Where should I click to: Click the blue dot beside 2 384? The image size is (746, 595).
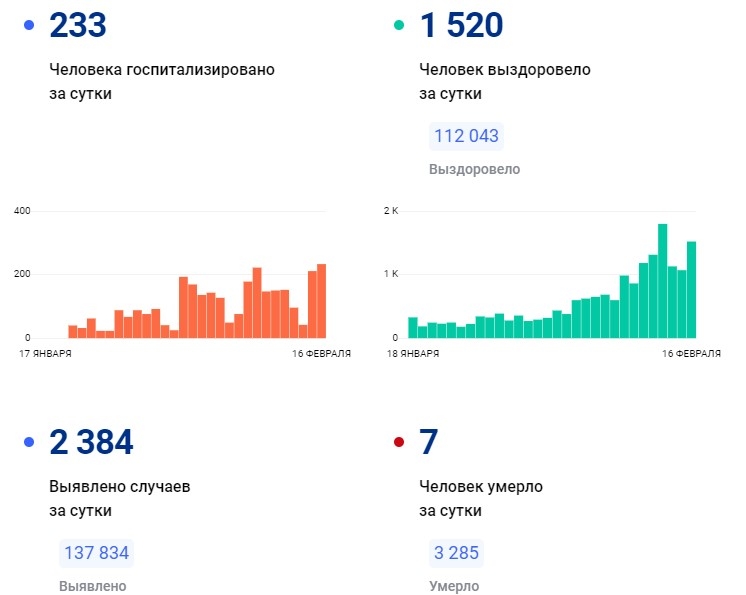click(x=28, y=441)
